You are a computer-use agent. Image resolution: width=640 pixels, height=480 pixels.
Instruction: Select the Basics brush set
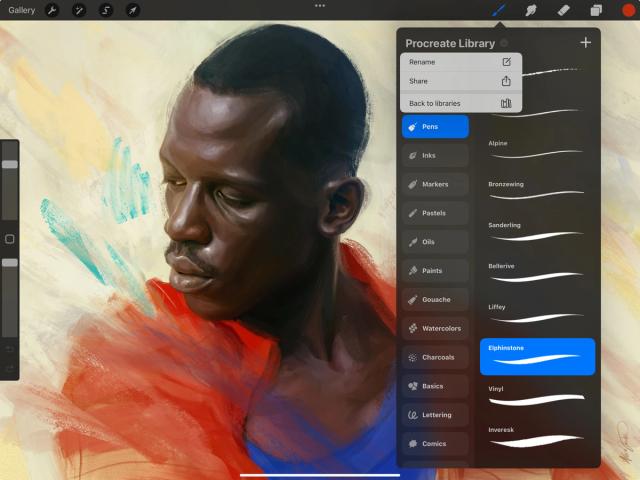435,386
